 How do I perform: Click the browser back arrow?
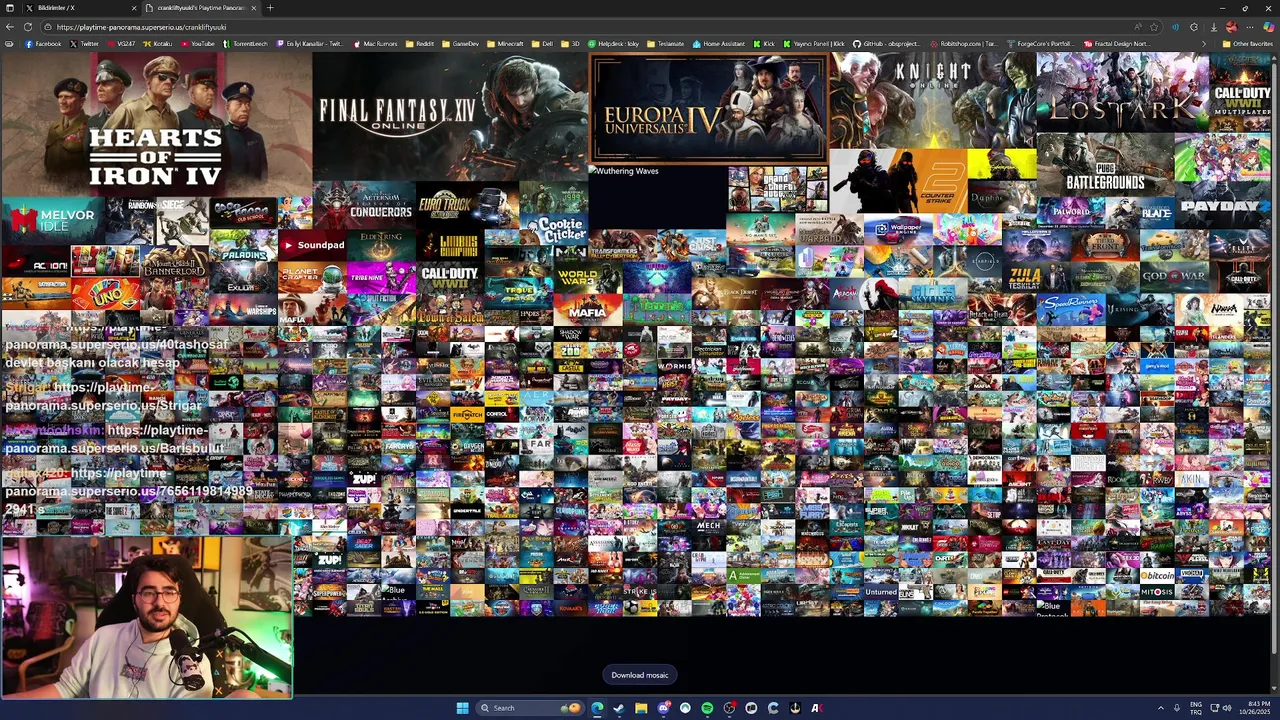(x=10, y=27)
